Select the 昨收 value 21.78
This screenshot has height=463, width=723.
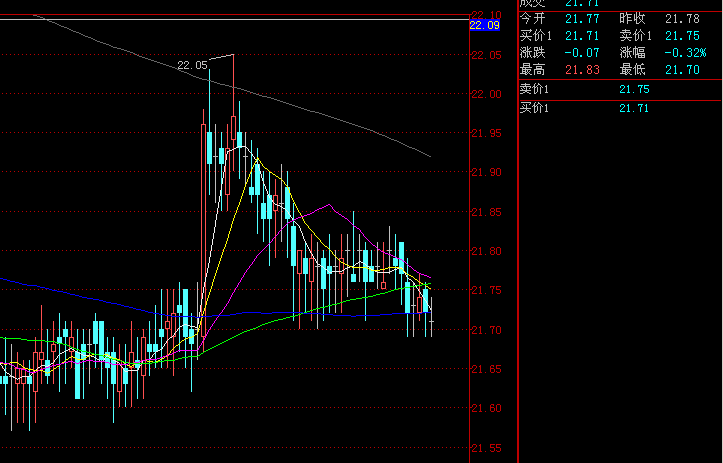pyautogui.click(x=682, y=18)
